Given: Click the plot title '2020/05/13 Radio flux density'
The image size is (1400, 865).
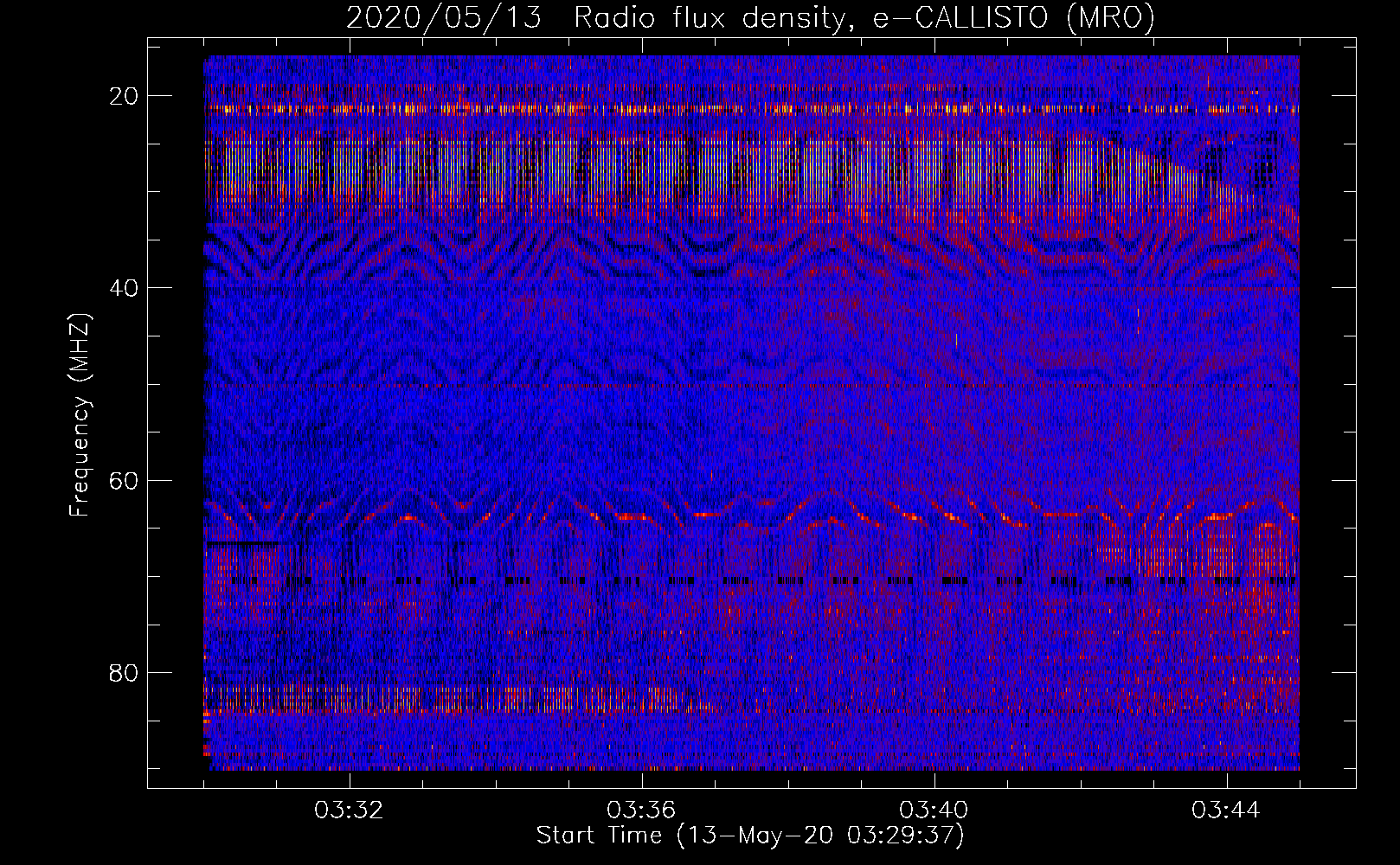Looking at the screenshot, I should point(750,17).
